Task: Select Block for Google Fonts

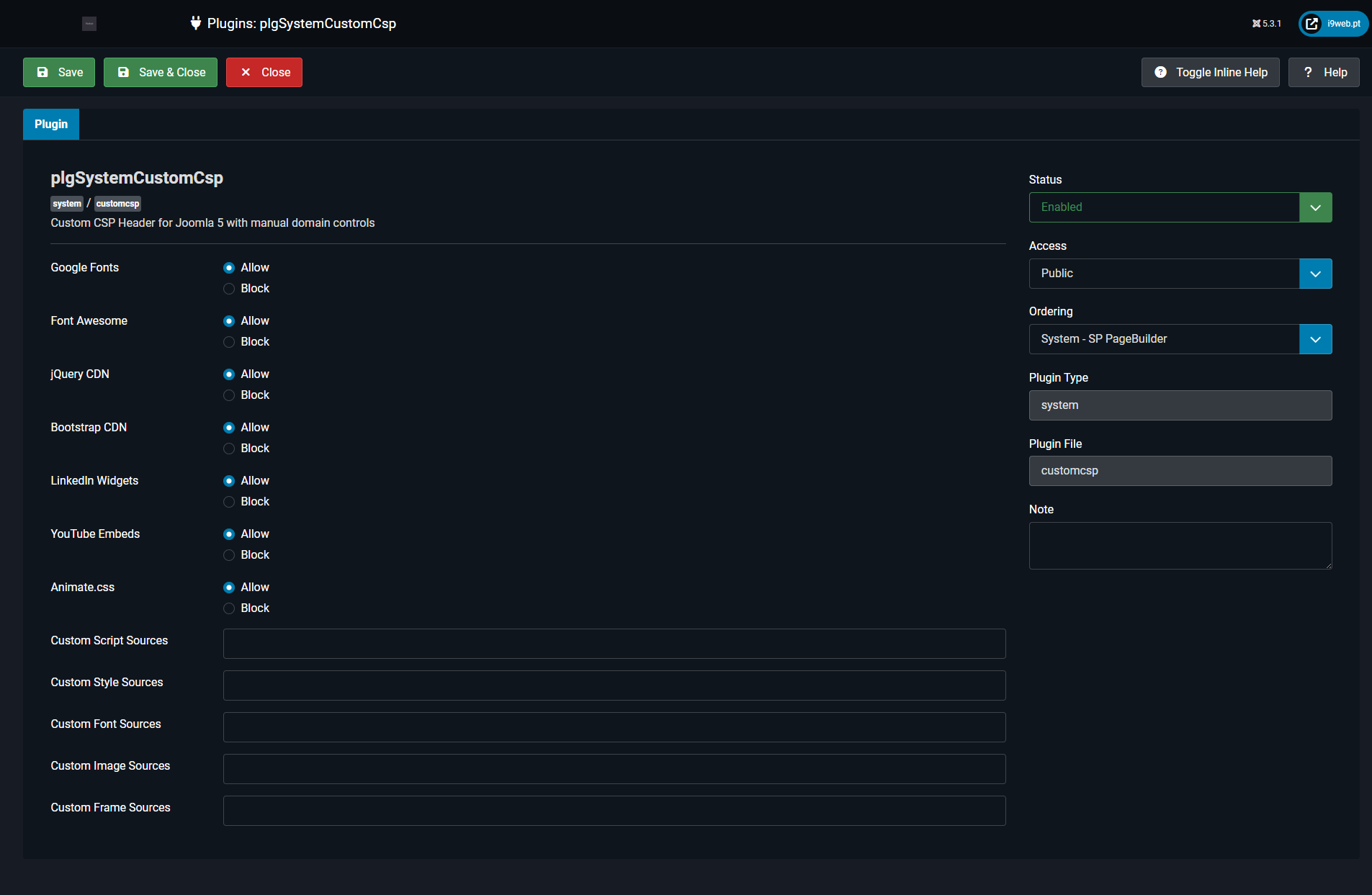Action: pyautogui.click(x=229, y=289)
